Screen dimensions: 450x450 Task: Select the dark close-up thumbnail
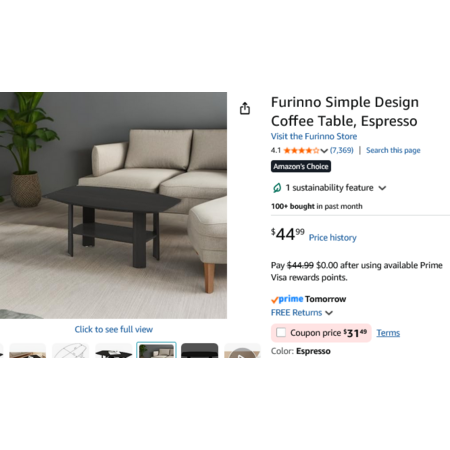(199, 351)
